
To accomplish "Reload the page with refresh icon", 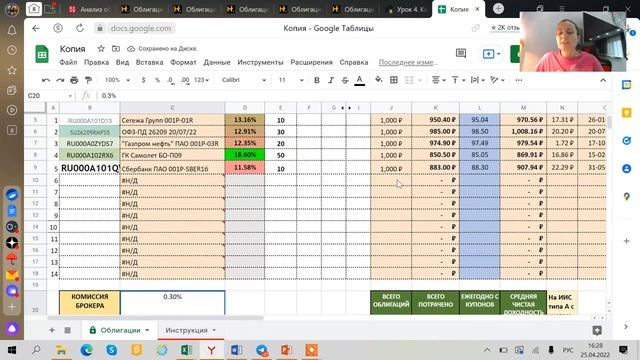I will pyautogui.click(x=80, y=28).
